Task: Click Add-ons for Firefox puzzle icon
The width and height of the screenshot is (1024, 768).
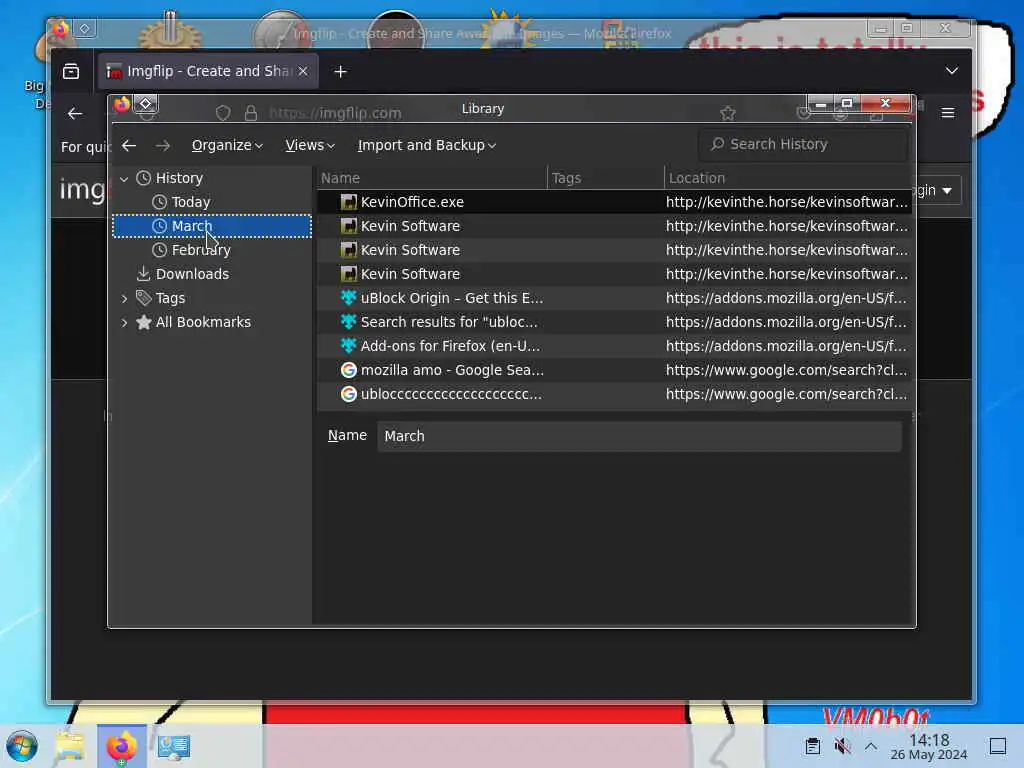Action: 349,345
